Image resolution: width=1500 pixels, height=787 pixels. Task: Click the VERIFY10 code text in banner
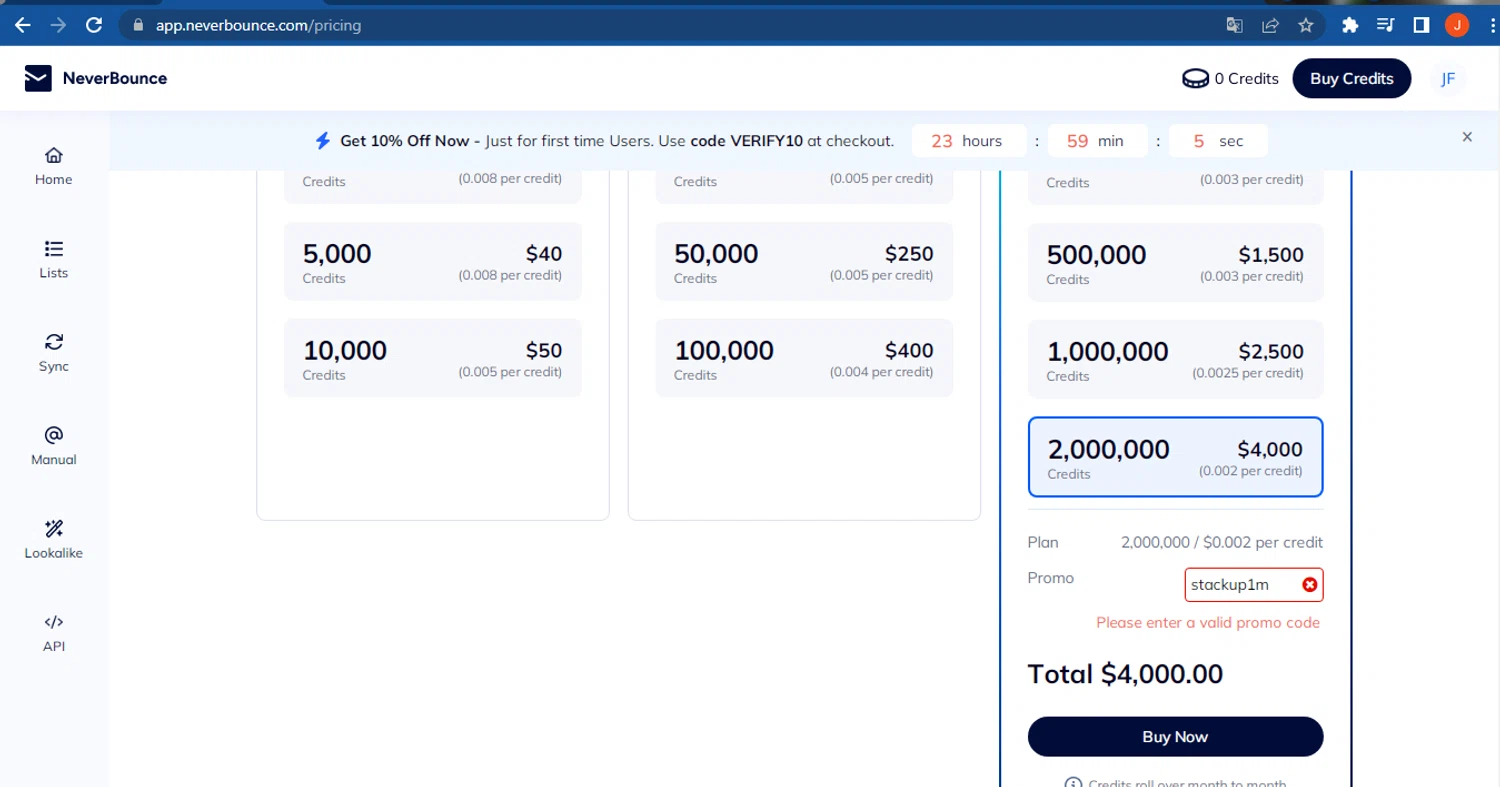click(766, 141)
